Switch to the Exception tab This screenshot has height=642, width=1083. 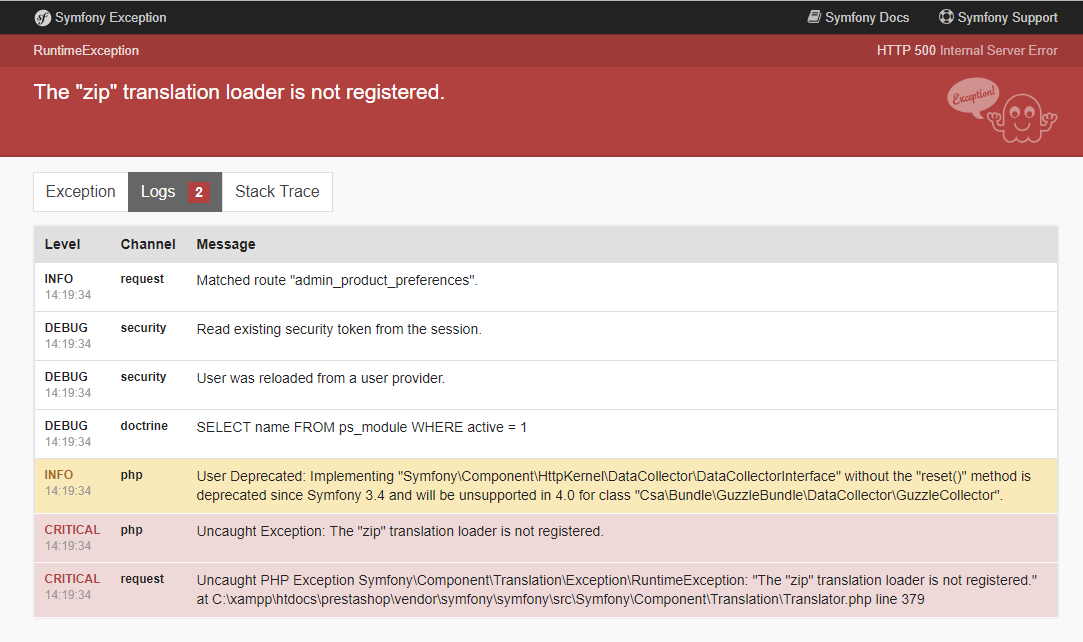click(x=81, y=192)
